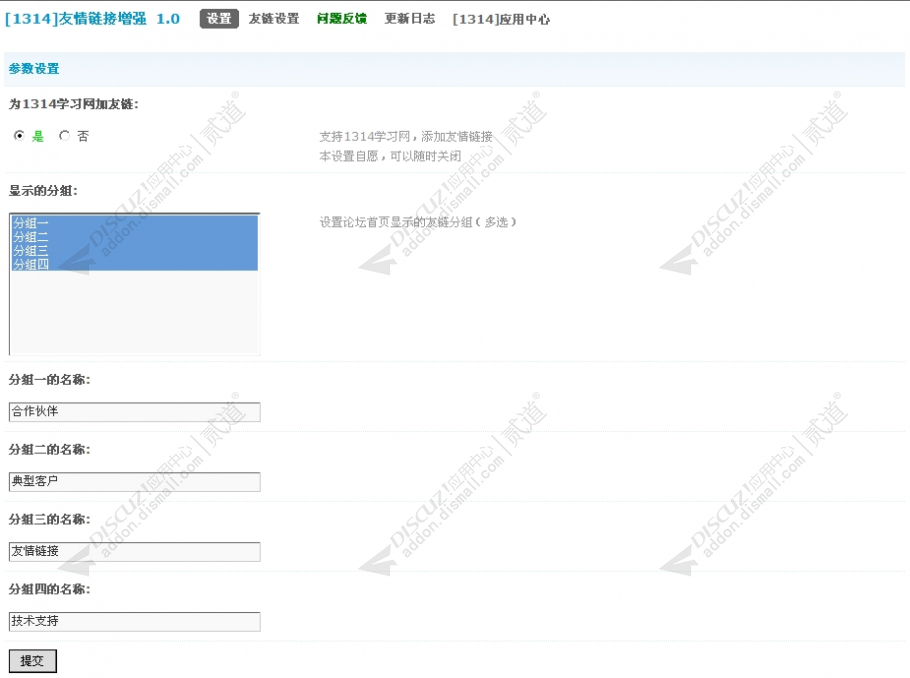The image size is (910, 678).
Task: Open the 设置 tab
Action: (x=219, y=19)
